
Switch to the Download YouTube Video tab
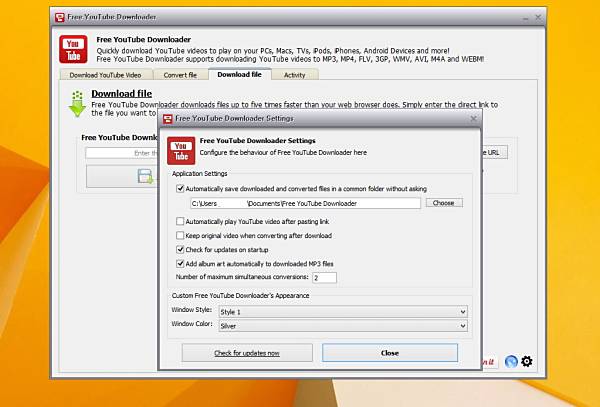(106, 75)
